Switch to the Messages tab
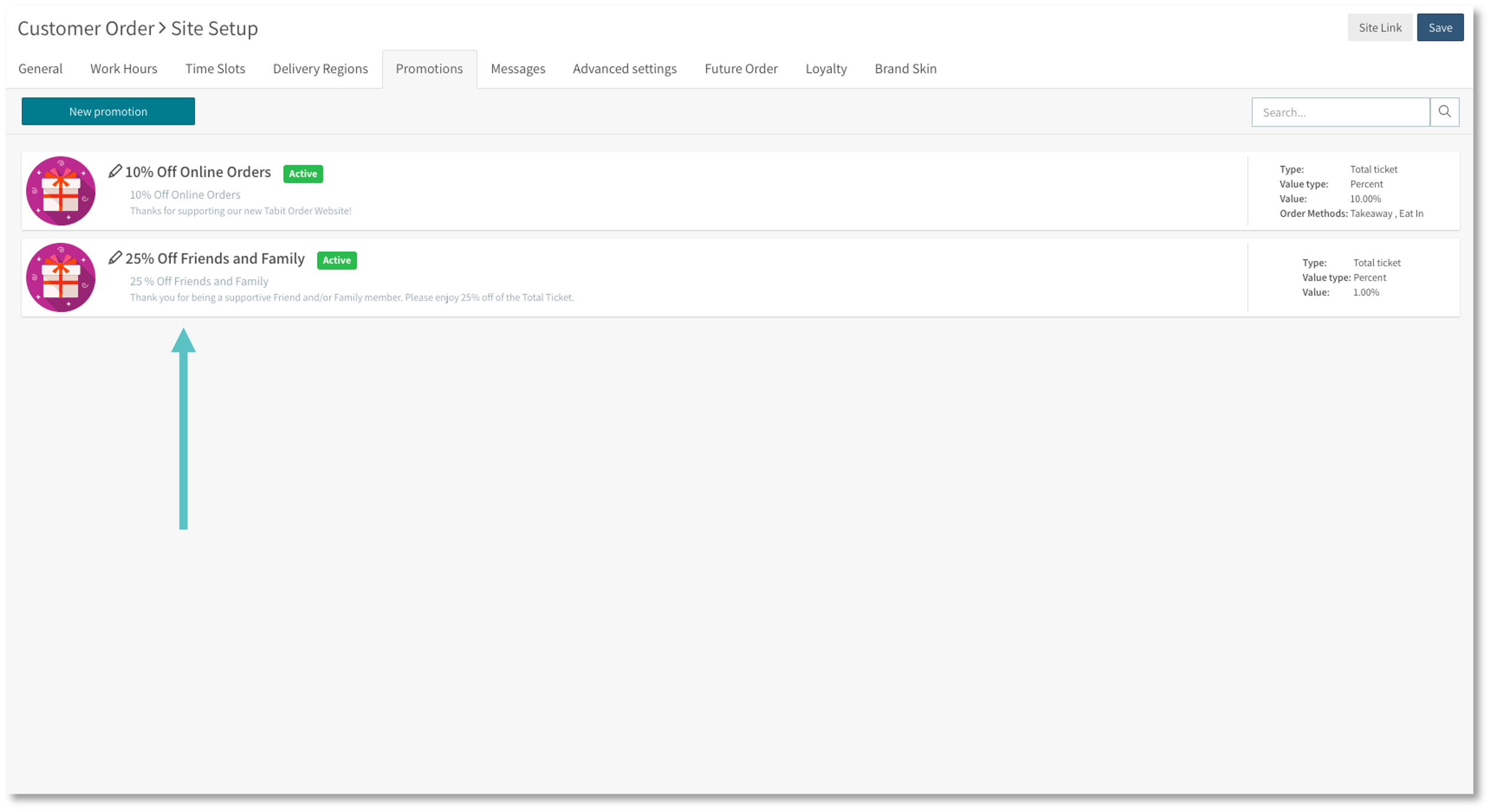The image size is (1492, 812). point(518,69)
